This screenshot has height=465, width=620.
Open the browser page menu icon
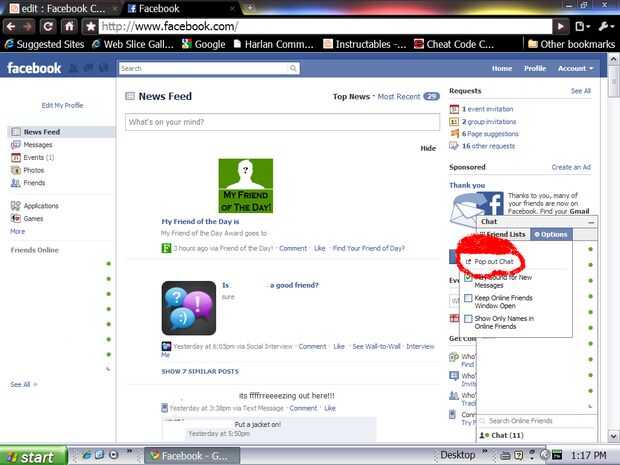pos(582,26)
